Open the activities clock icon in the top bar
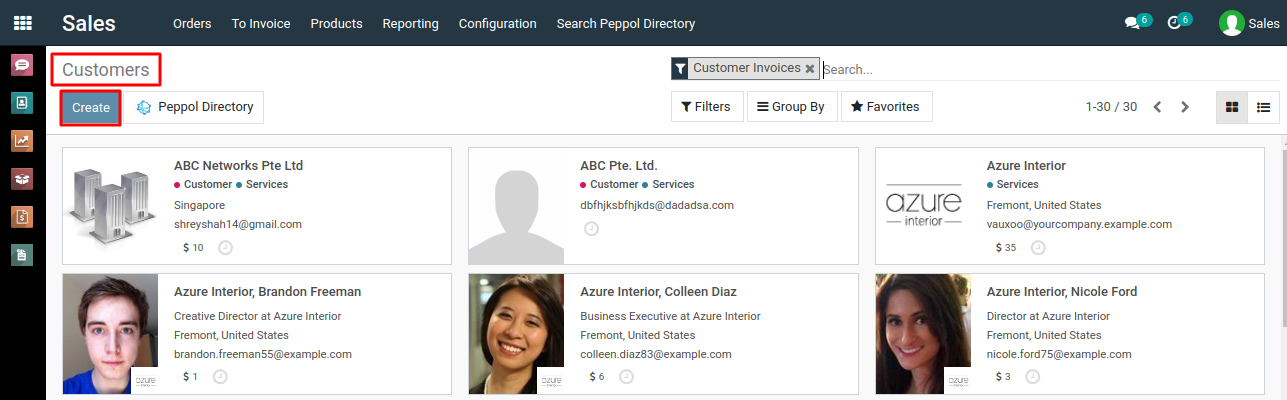The image size is (1287, 400). pyautogui.click(x=1174, y=23)
